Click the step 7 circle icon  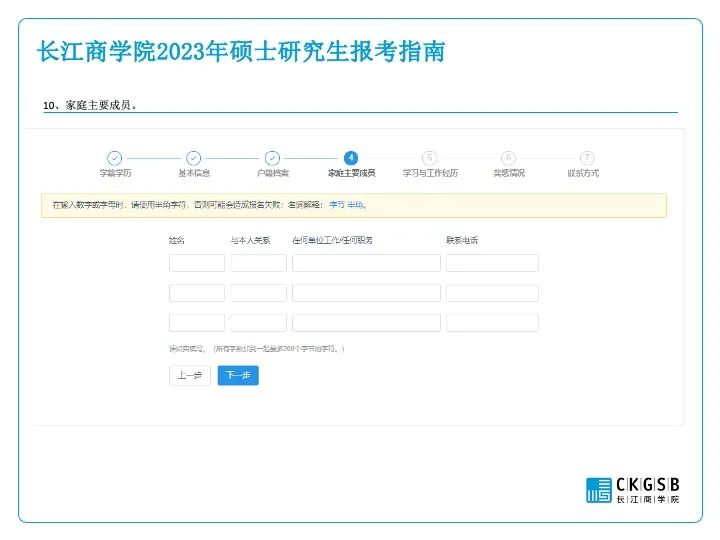coord(587,158)
